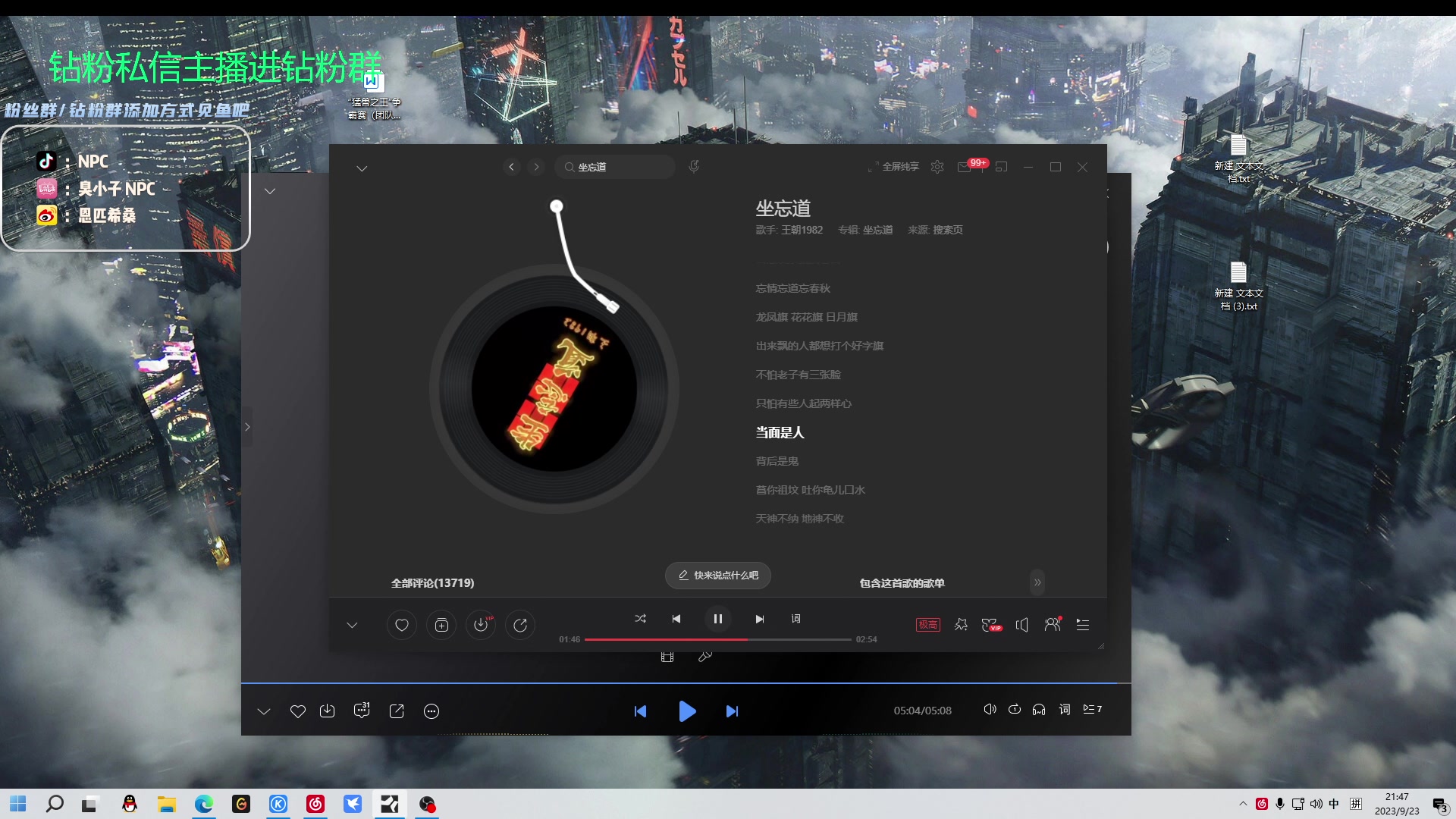Image resolution: width=1456 pixels, height=819 pixels.
Task: Click the voice search microphone icon
Action: [694, 167]
